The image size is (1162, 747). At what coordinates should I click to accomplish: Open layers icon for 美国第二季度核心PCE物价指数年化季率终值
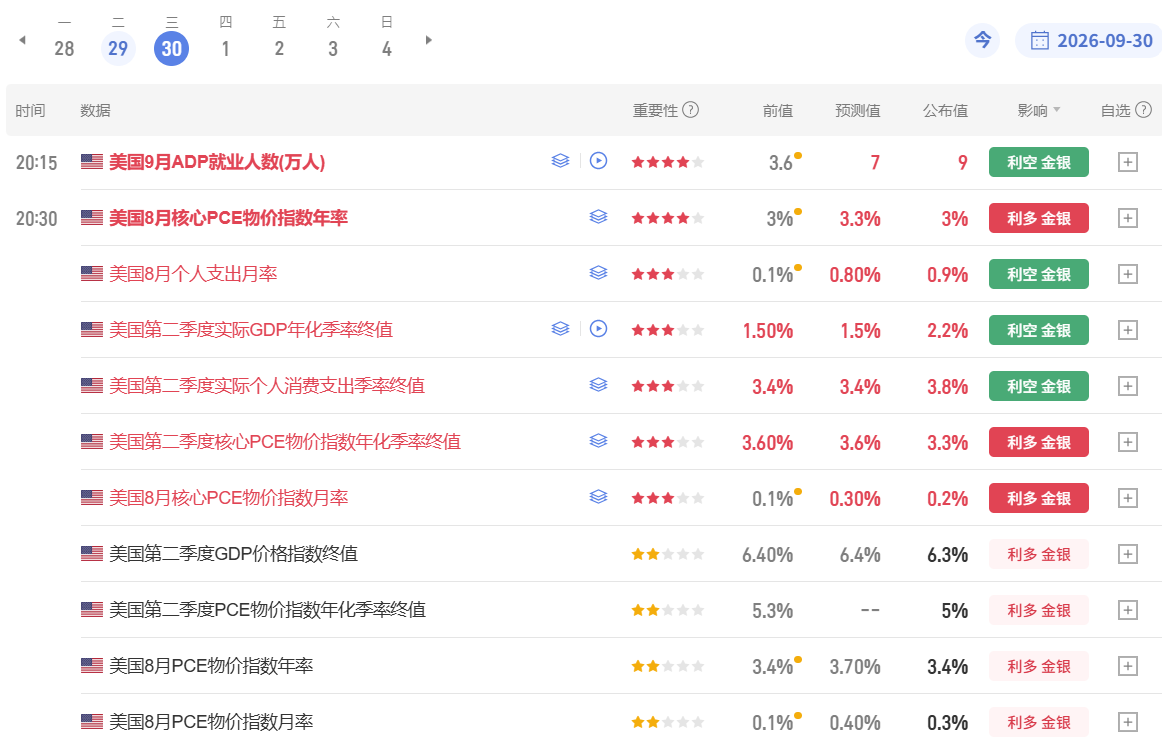598,441
